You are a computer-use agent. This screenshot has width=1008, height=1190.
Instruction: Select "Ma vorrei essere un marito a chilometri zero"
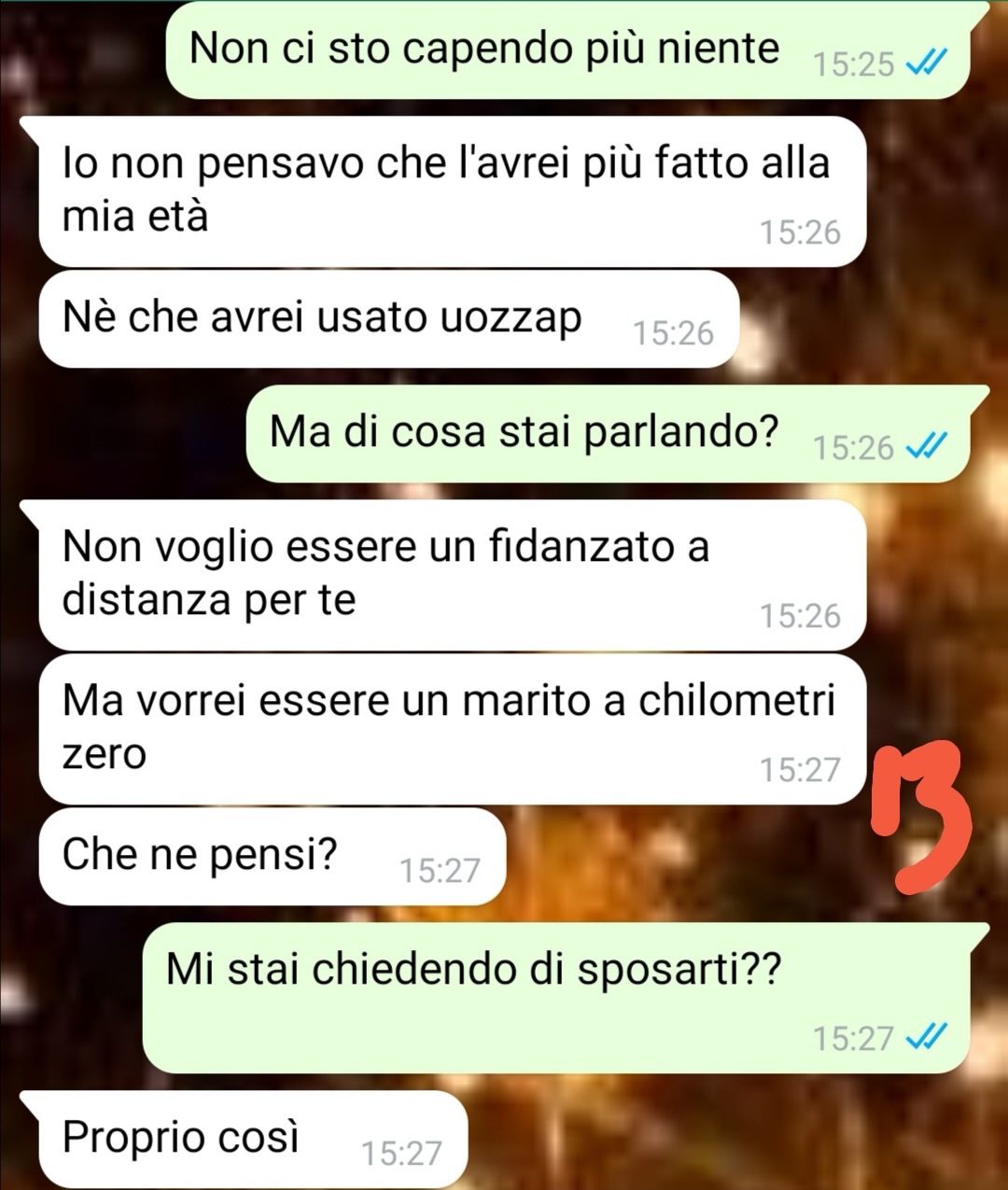coord(453,728)
